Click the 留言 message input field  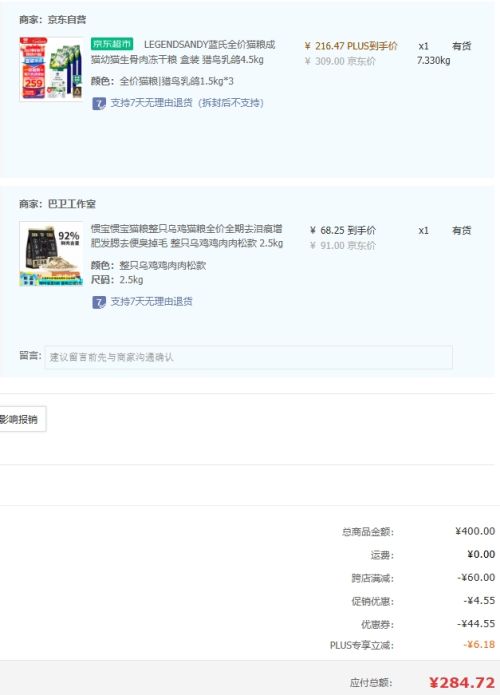pos(248,357)
